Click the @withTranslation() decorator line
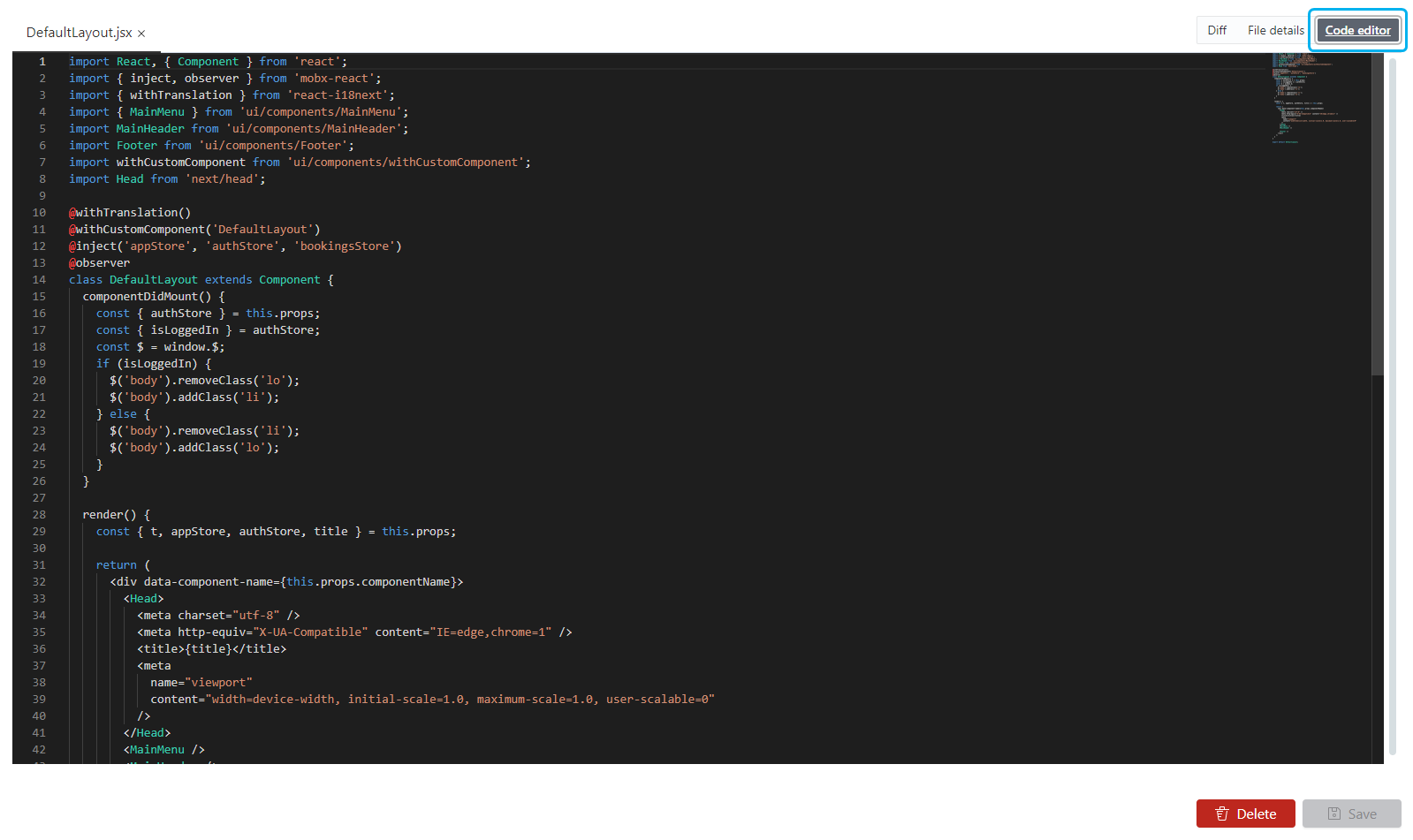The image size is (1413, 840). [x=130, y=213]
